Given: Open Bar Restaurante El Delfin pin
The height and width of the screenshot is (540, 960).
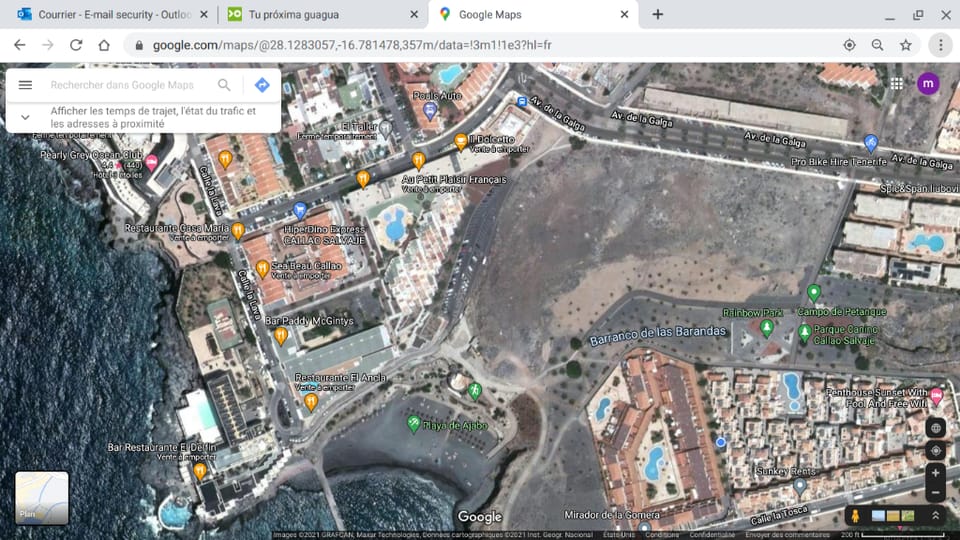Looking at the screenshot, I should pyautogui.click(x=200, y=471).
